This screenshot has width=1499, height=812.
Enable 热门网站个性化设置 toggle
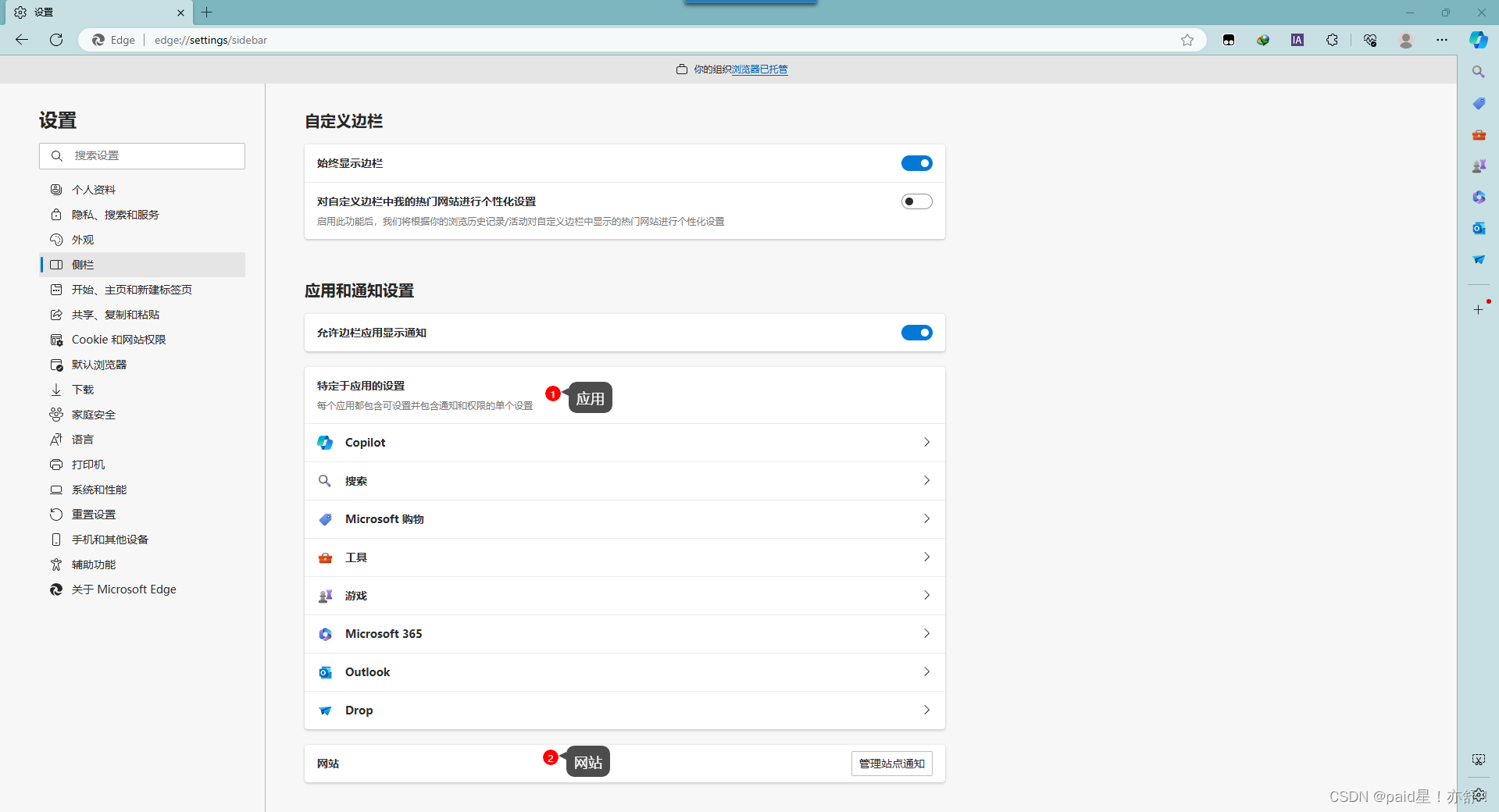pos(916,201)
